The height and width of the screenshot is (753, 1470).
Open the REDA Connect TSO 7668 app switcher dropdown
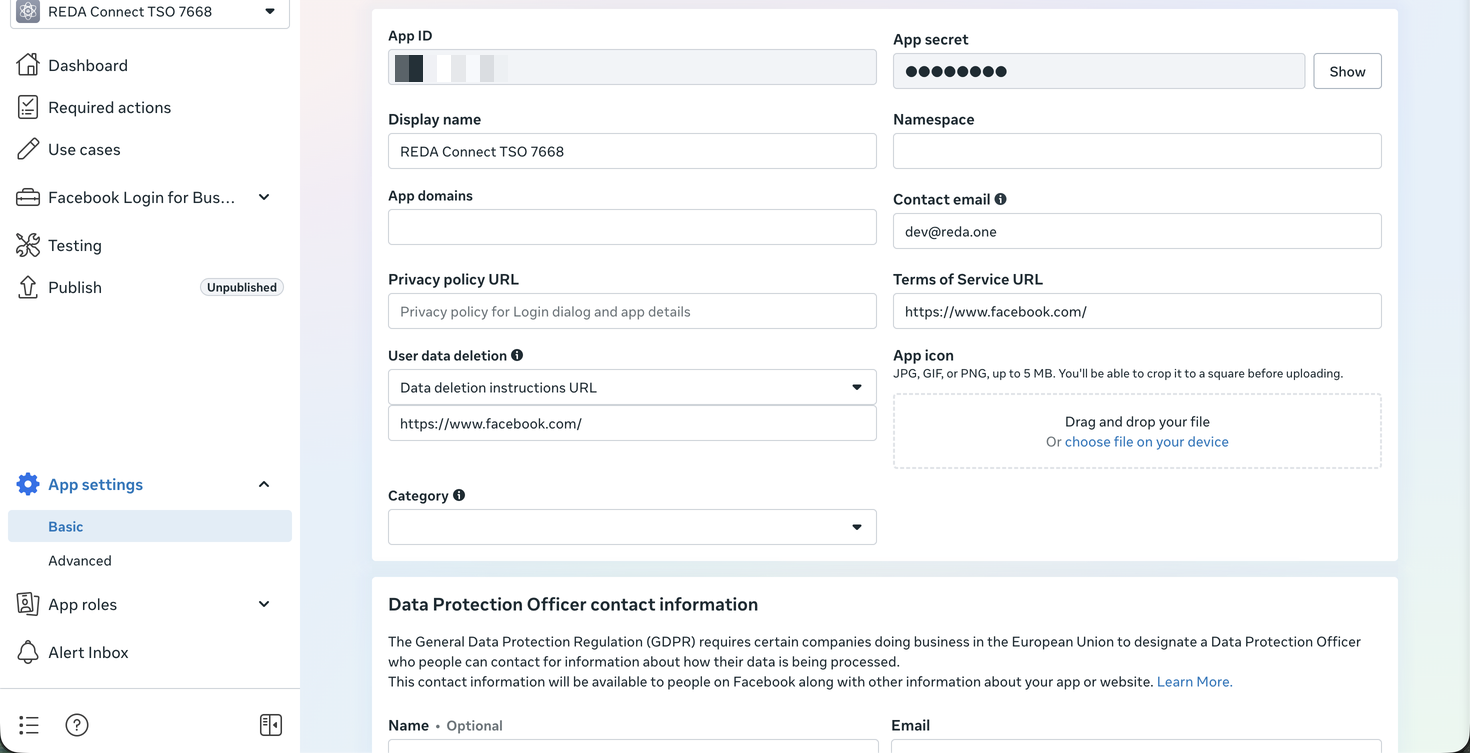[x=150, y=12]
